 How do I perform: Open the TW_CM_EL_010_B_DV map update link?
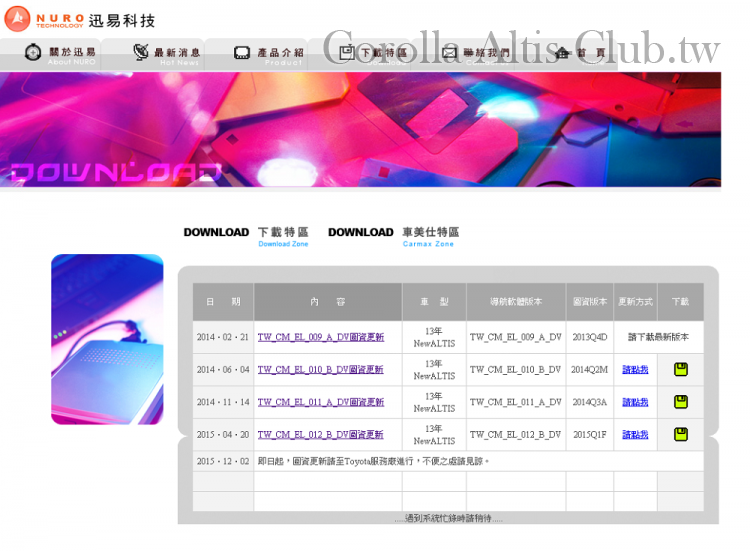320,370
